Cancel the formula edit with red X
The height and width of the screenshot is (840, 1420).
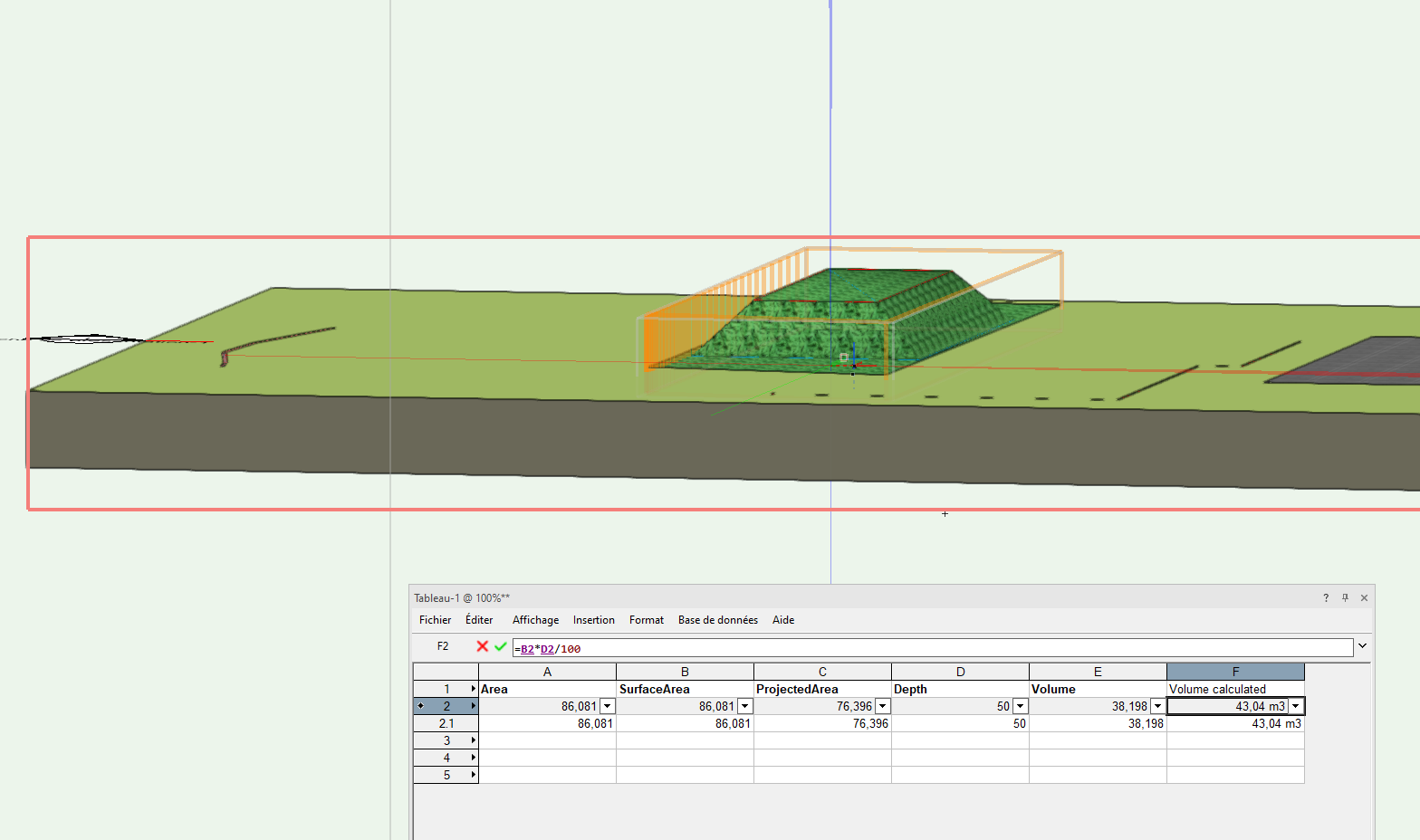[482, 646]
